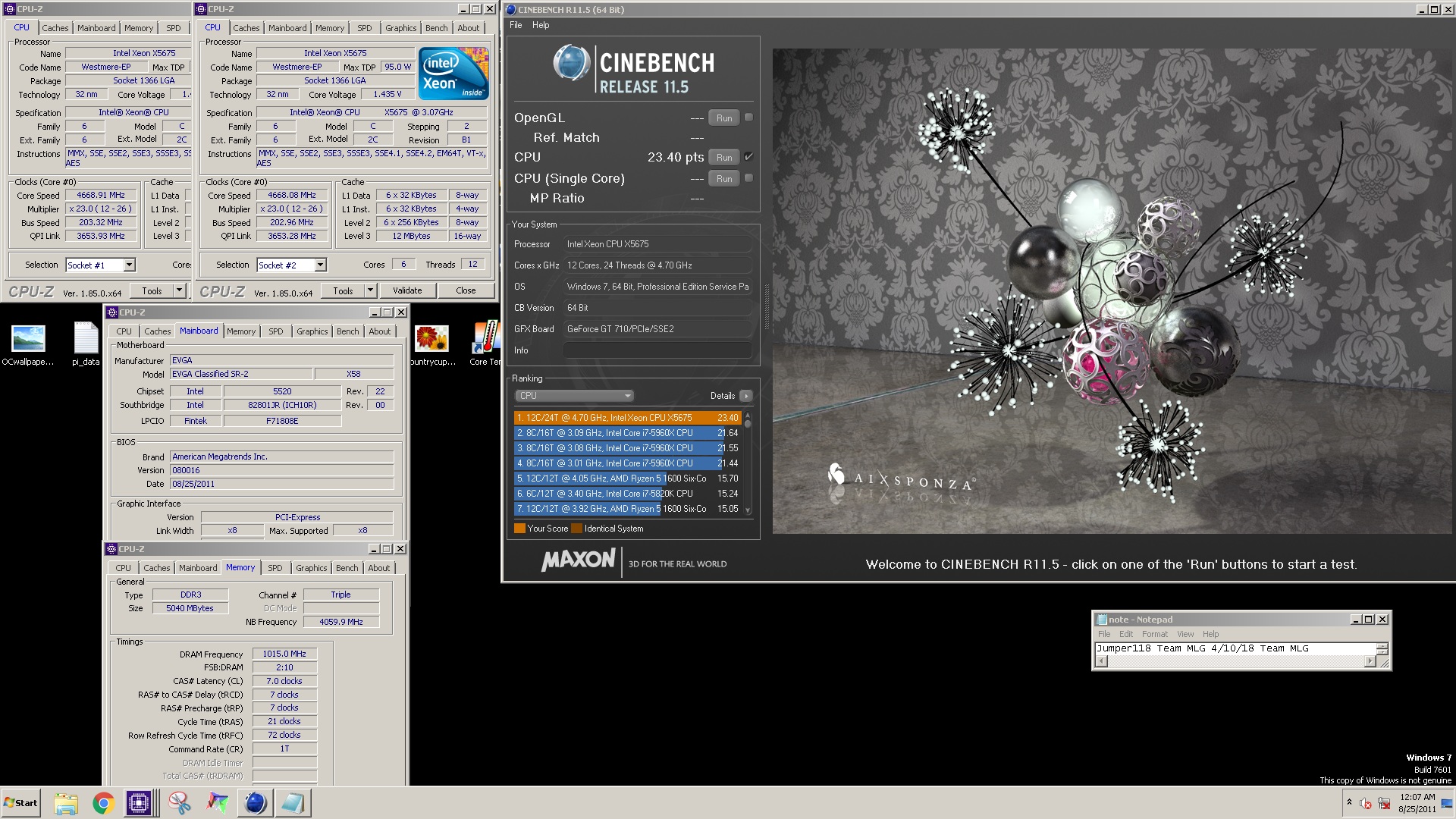Click the Info field in Your System

[657, 350]
